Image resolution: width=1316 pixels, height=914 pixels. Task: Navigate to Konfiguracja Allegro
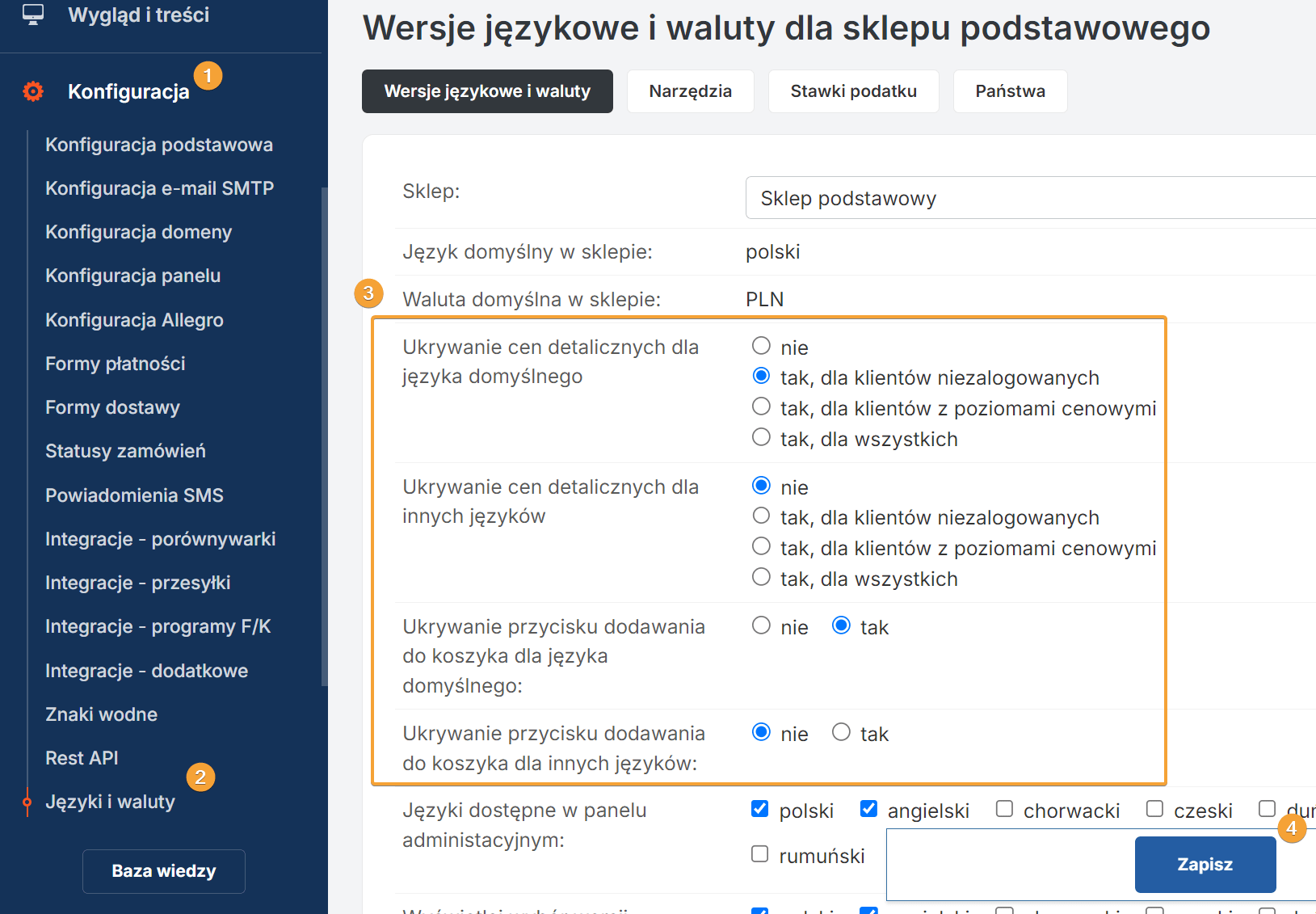click(134, 320)
